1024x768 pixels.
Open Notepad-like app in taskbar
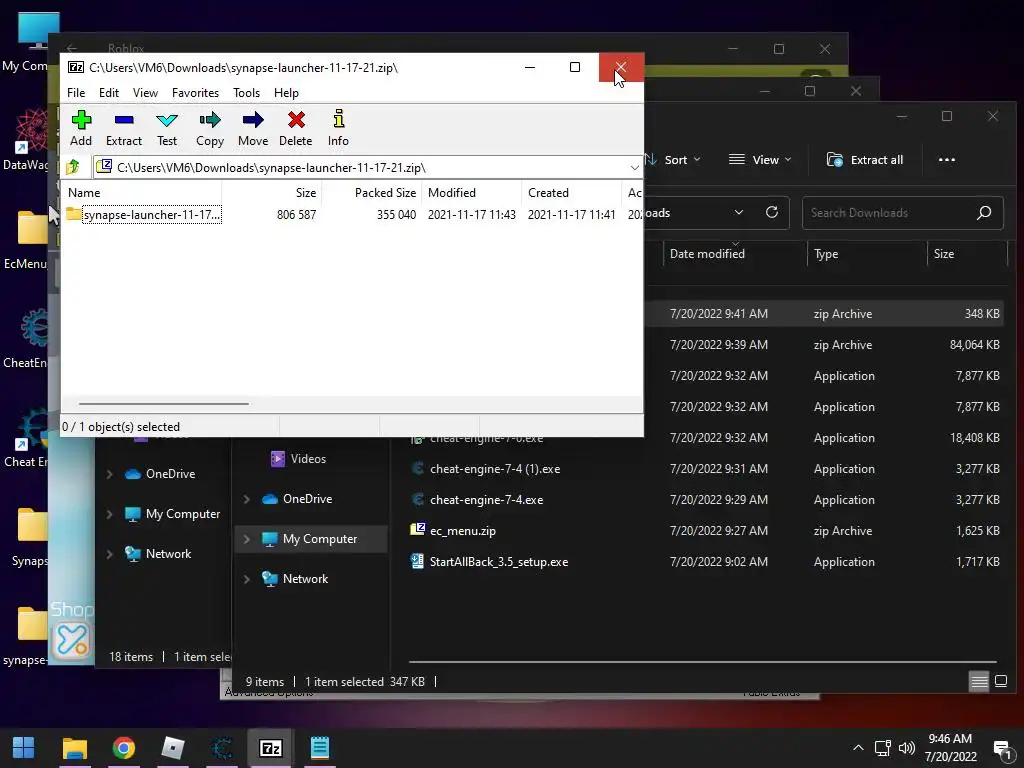point(319,747)
